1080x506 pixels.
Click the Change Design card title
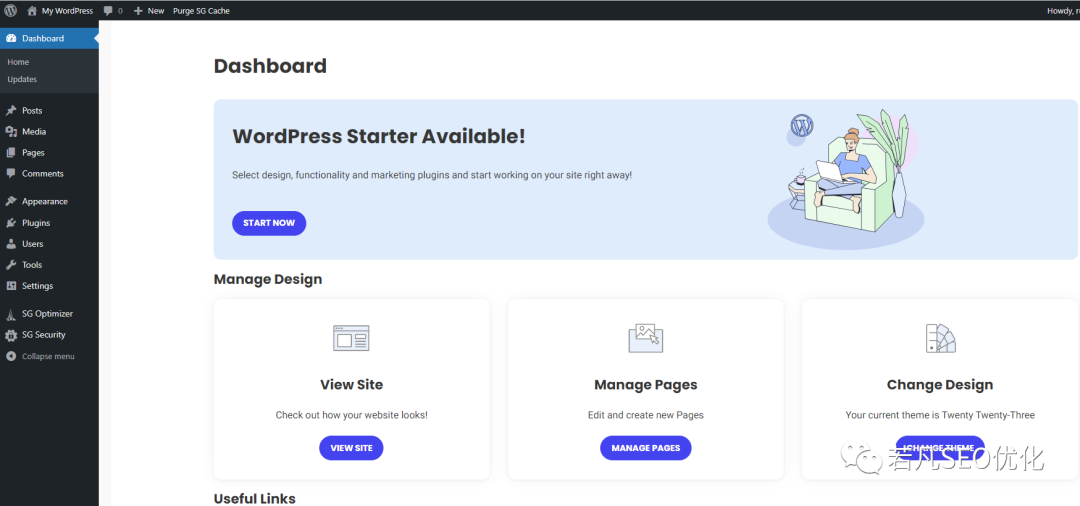(940, 385)
